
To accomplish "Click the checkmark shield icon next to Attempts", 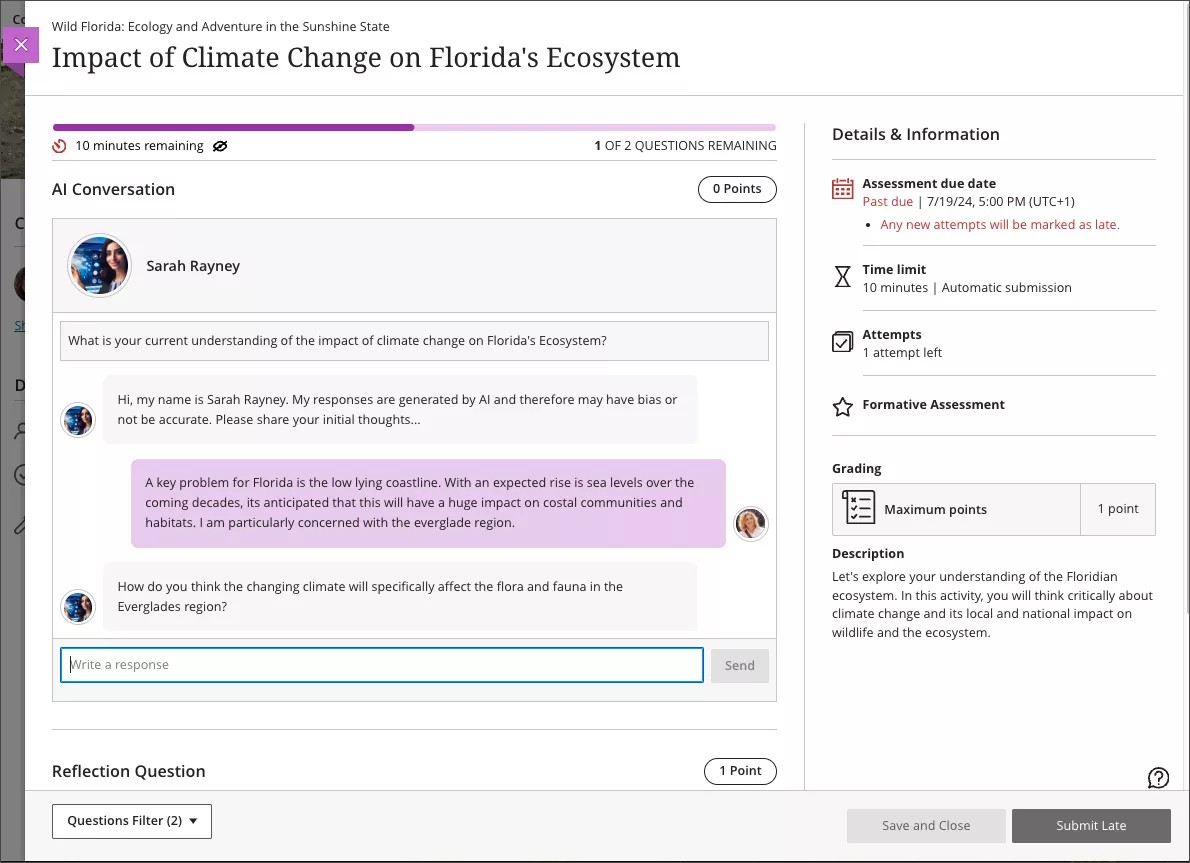I will point(842,341).
